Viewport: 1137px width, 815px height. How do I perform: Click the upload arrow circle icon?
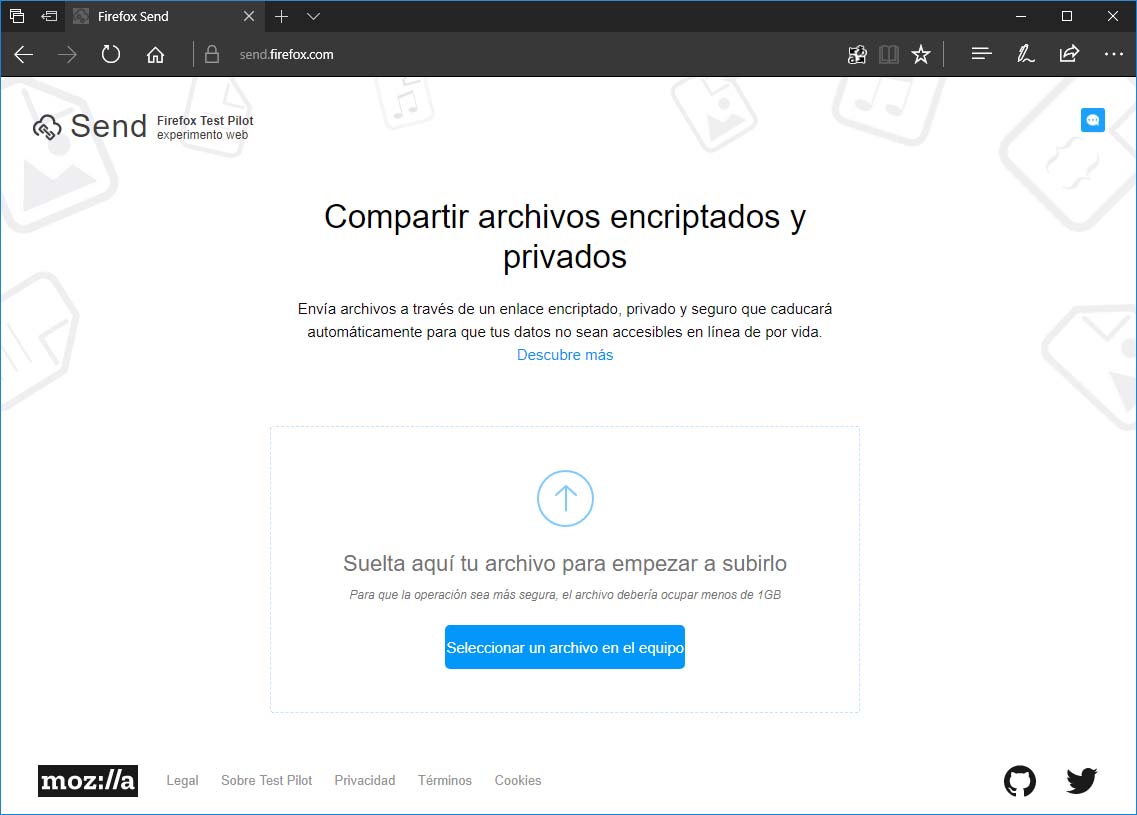(565, 498)
